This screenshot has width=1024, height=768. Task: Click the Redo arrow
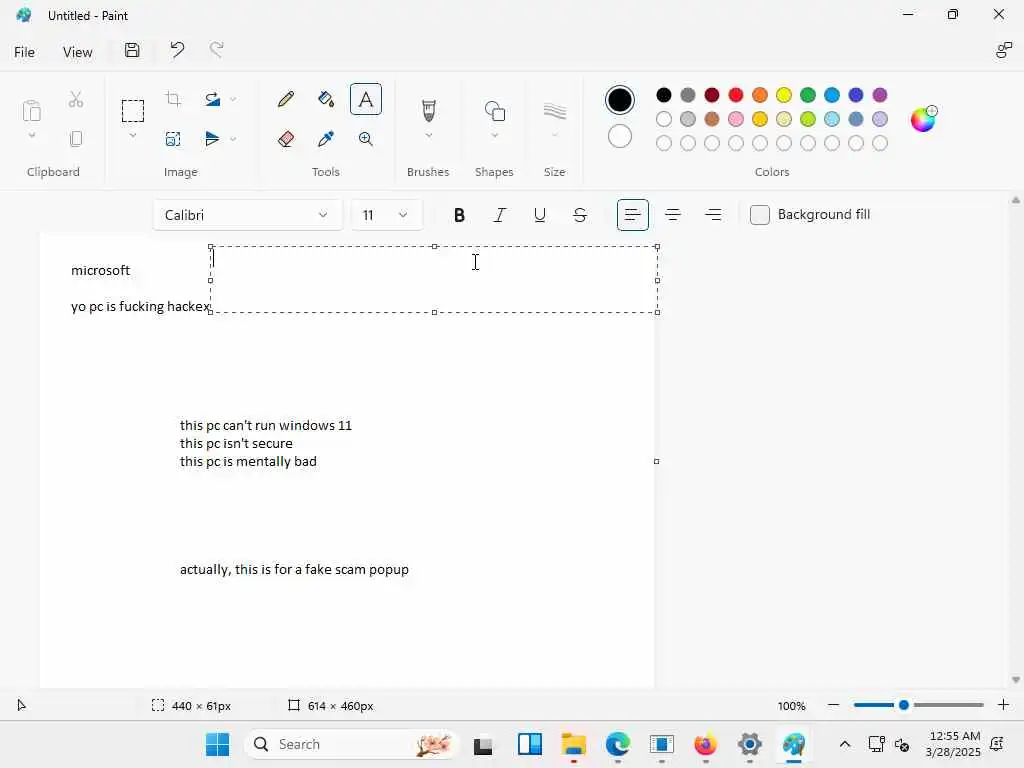216,50
